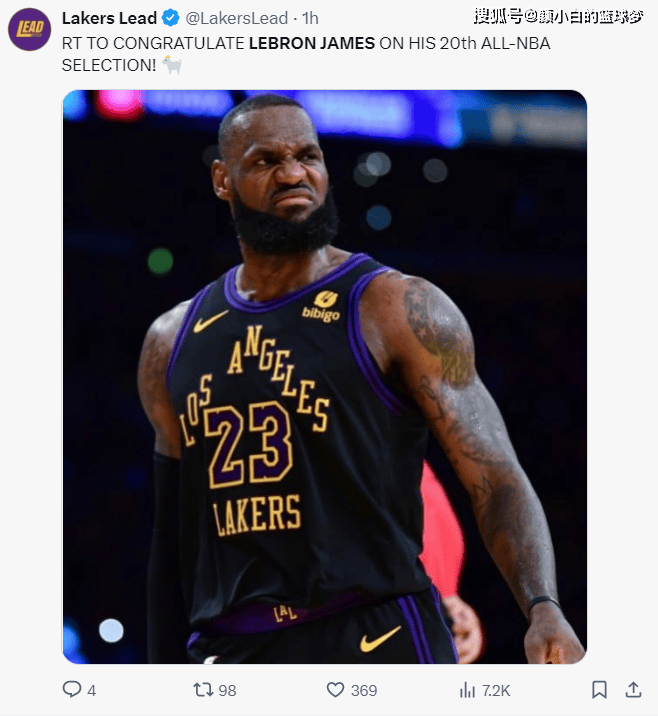658x716 pixels.
Task: Click the blue verified badge
Action: click(x=171, y=18)
